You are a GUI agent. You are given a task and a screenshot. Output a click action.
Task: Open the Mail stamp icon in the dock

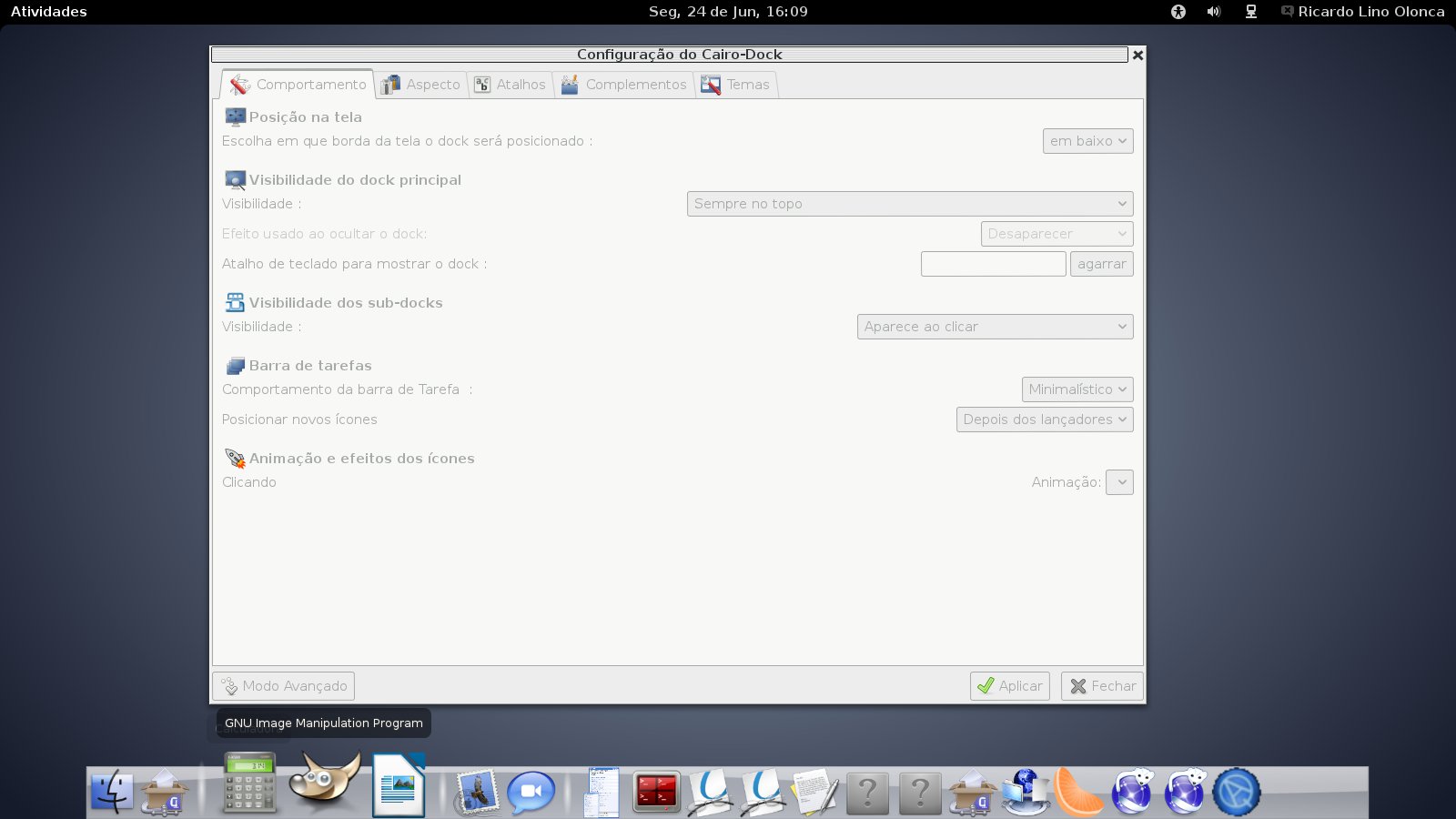click(x=477, y=792)
